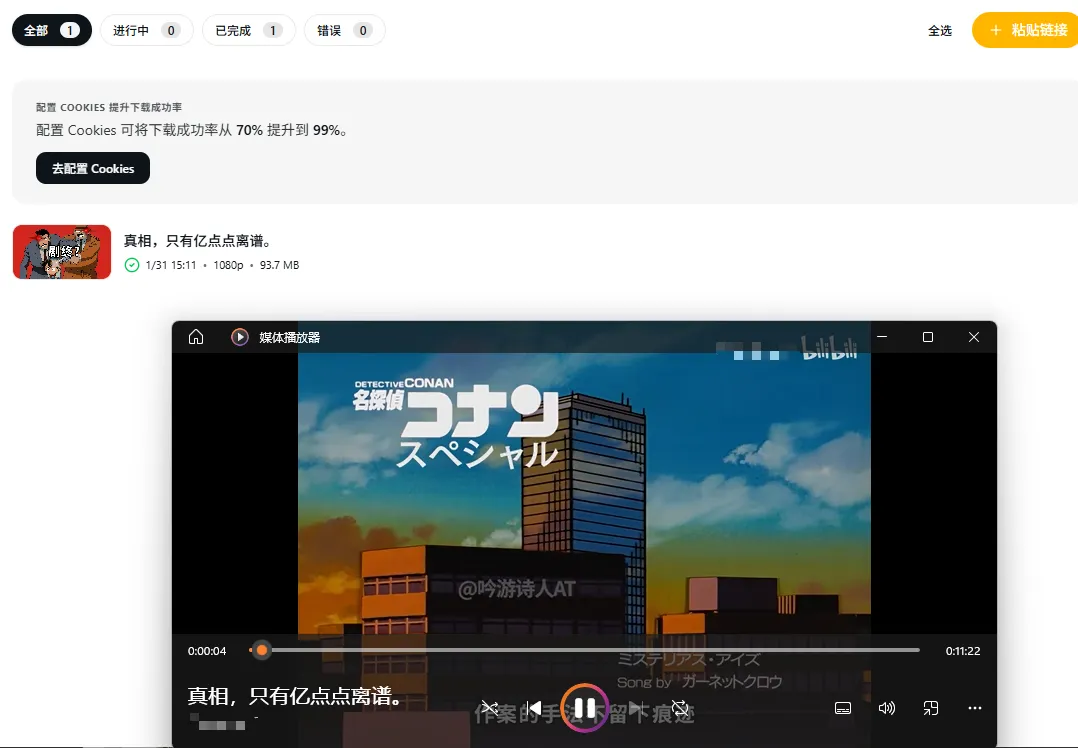Click total duration 0:11:22

tap(962, 651)
